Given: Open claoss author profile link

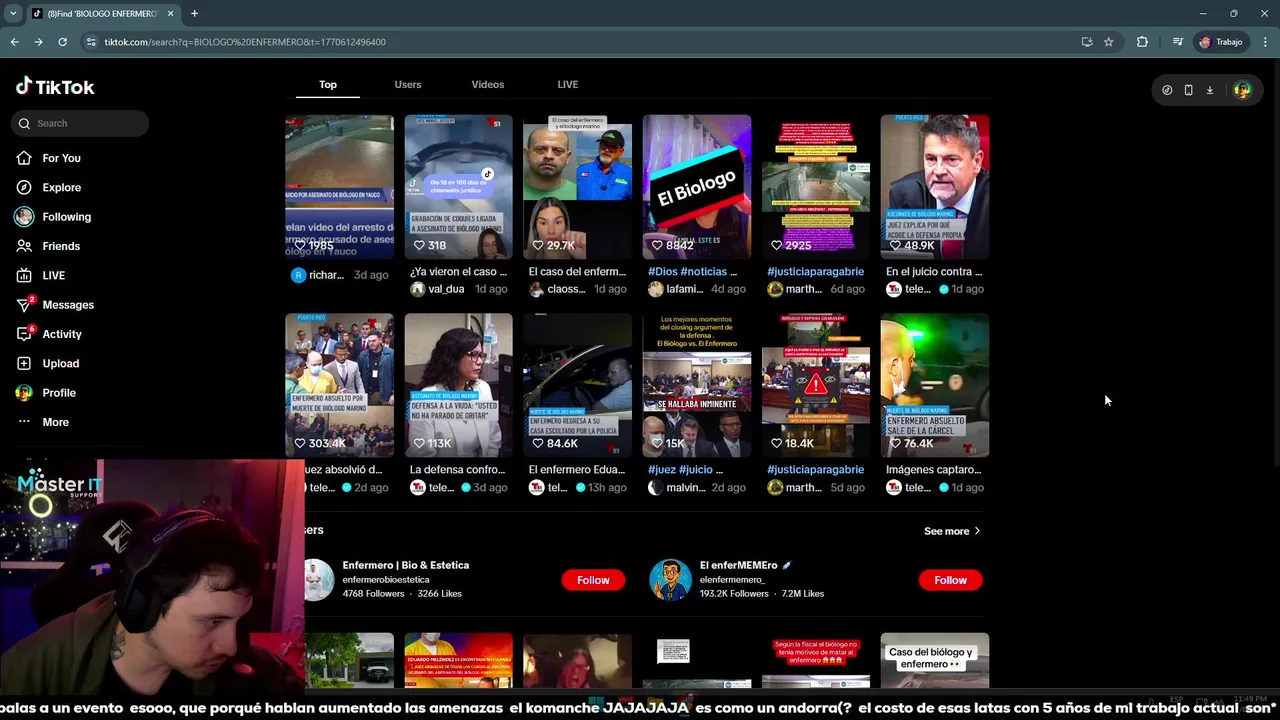Looking at the screenshot, I should coord(557,289).
